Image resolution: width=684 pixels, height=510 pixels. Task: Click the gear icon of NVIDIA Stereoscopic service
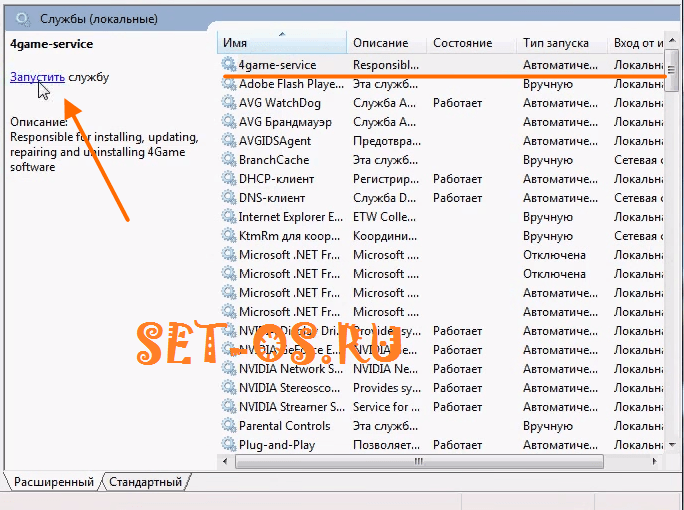pyautogui.click(x=229, y=387)
